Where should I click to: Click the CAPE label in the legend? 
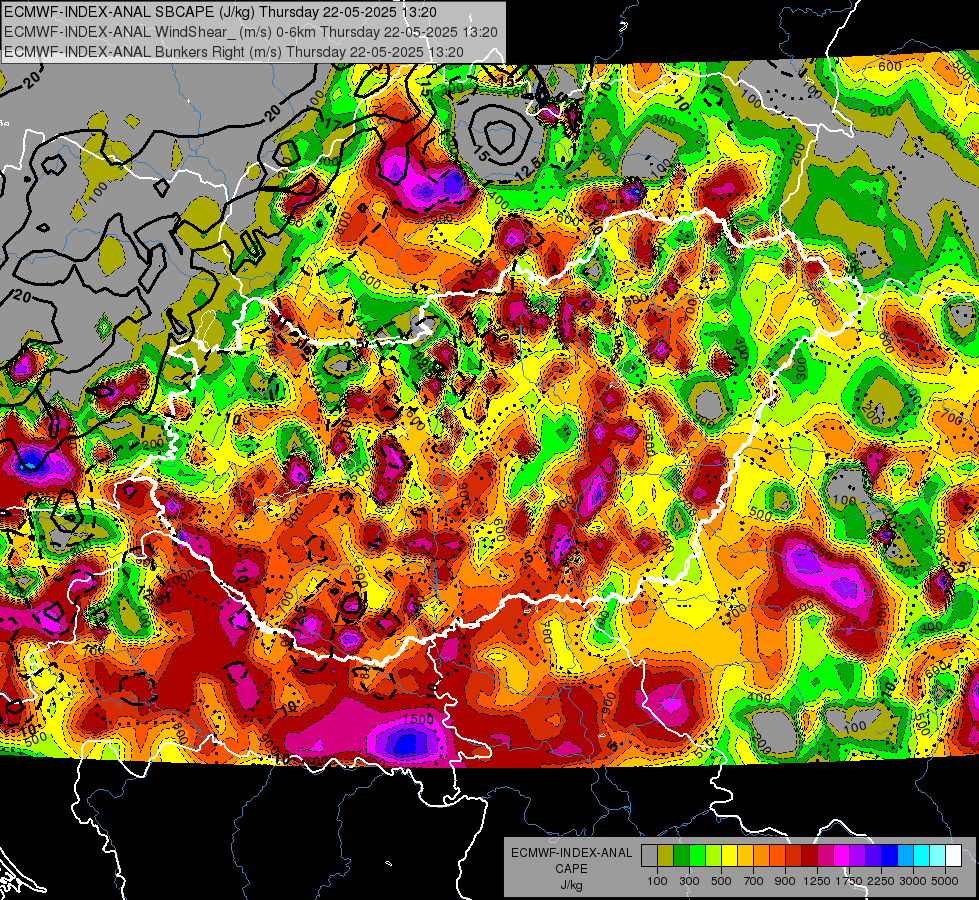[x=571, y=869]
